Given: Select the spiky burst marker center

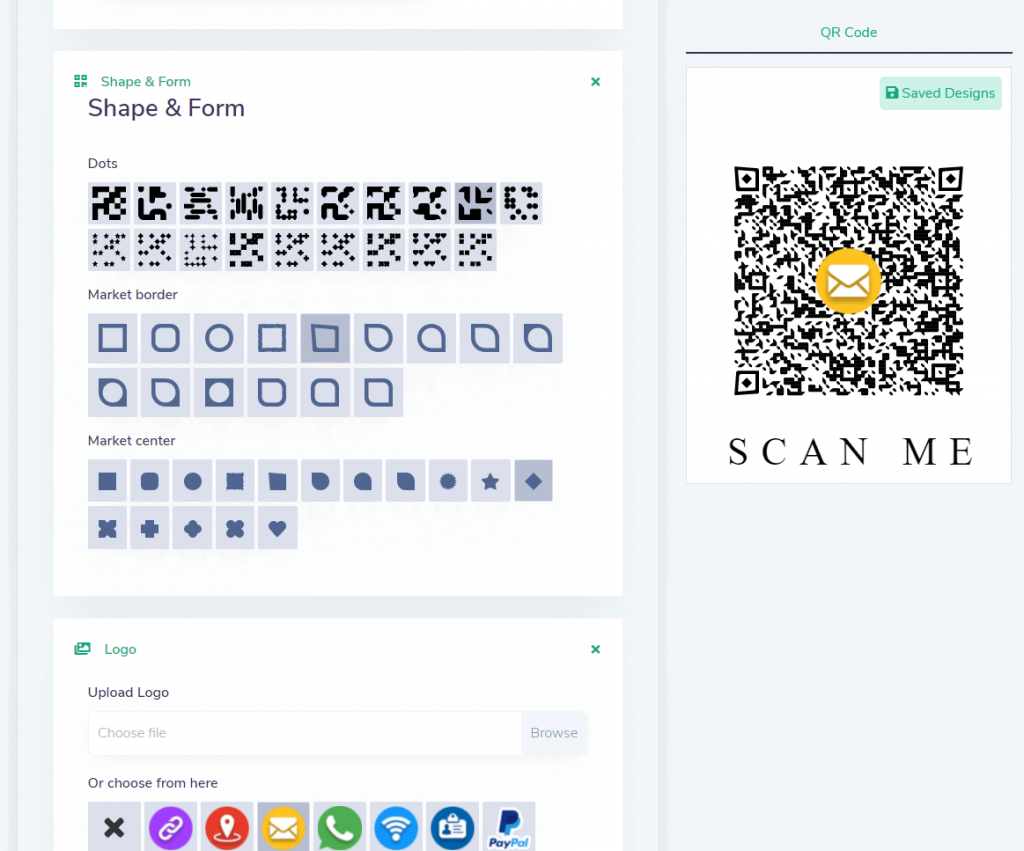Looking at the screenshot, I should point(448,481).
